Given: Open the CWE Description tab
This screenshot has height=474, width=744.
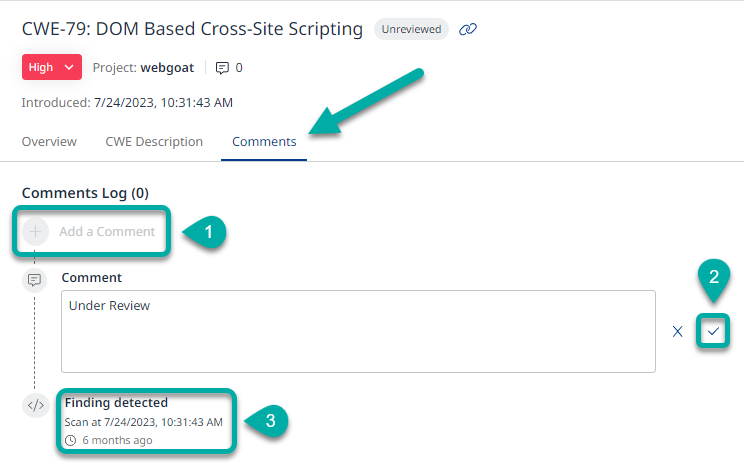Looking at the screenshot, I should (x=154, y=142).
